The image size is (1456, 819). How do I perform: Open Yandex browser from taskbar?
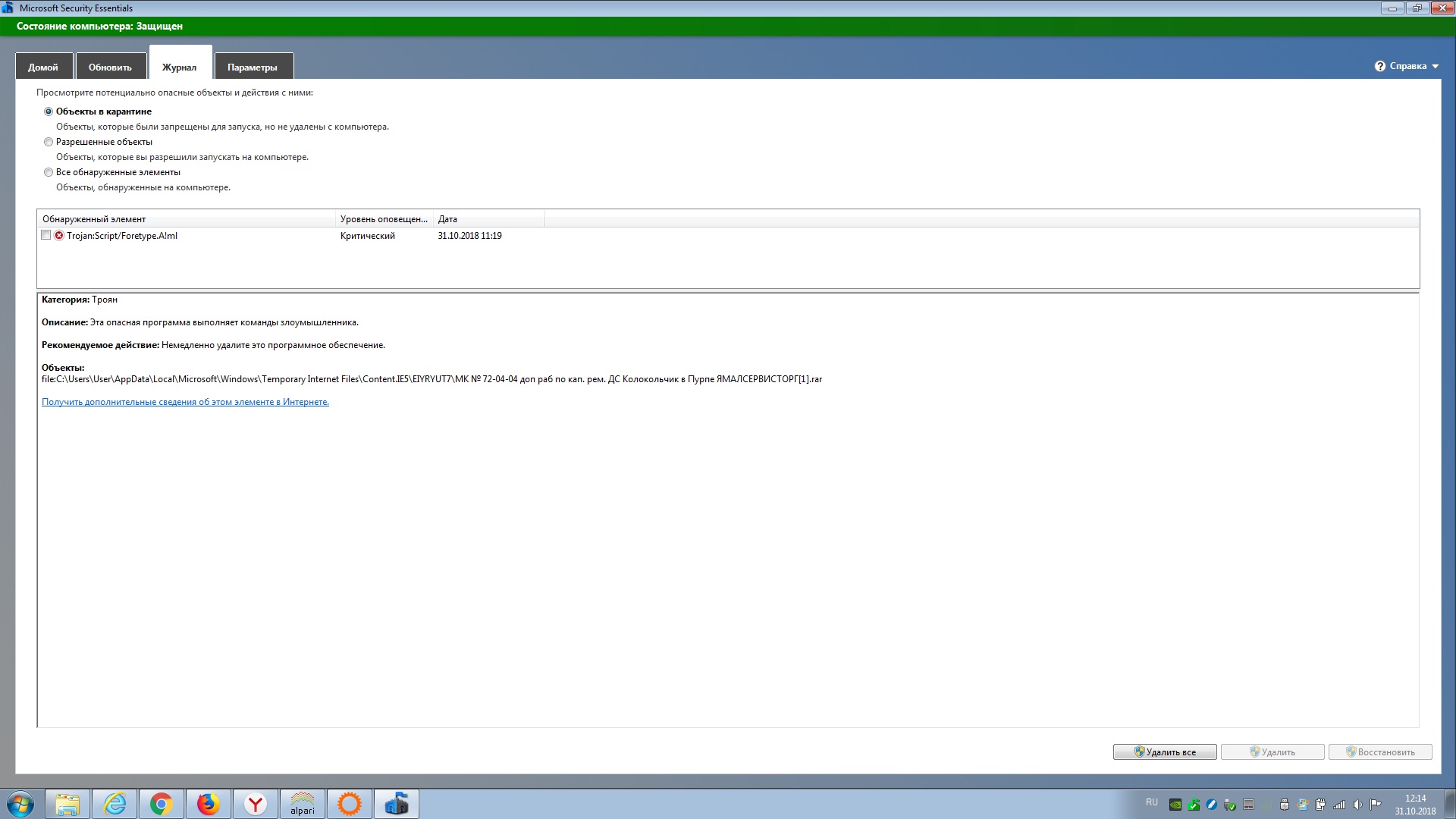256,804
